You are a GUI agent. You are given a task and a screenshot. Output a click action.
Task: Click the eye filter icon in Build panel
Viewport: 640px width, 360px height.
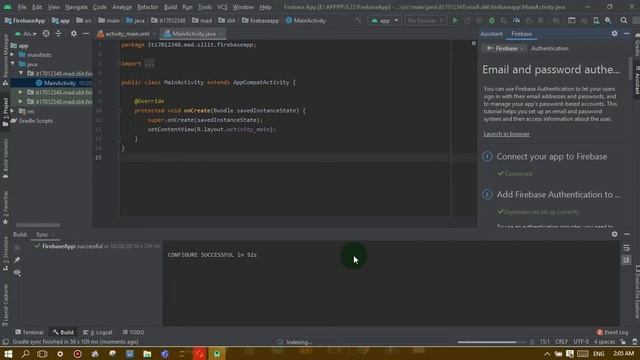(x=17, y=273)
